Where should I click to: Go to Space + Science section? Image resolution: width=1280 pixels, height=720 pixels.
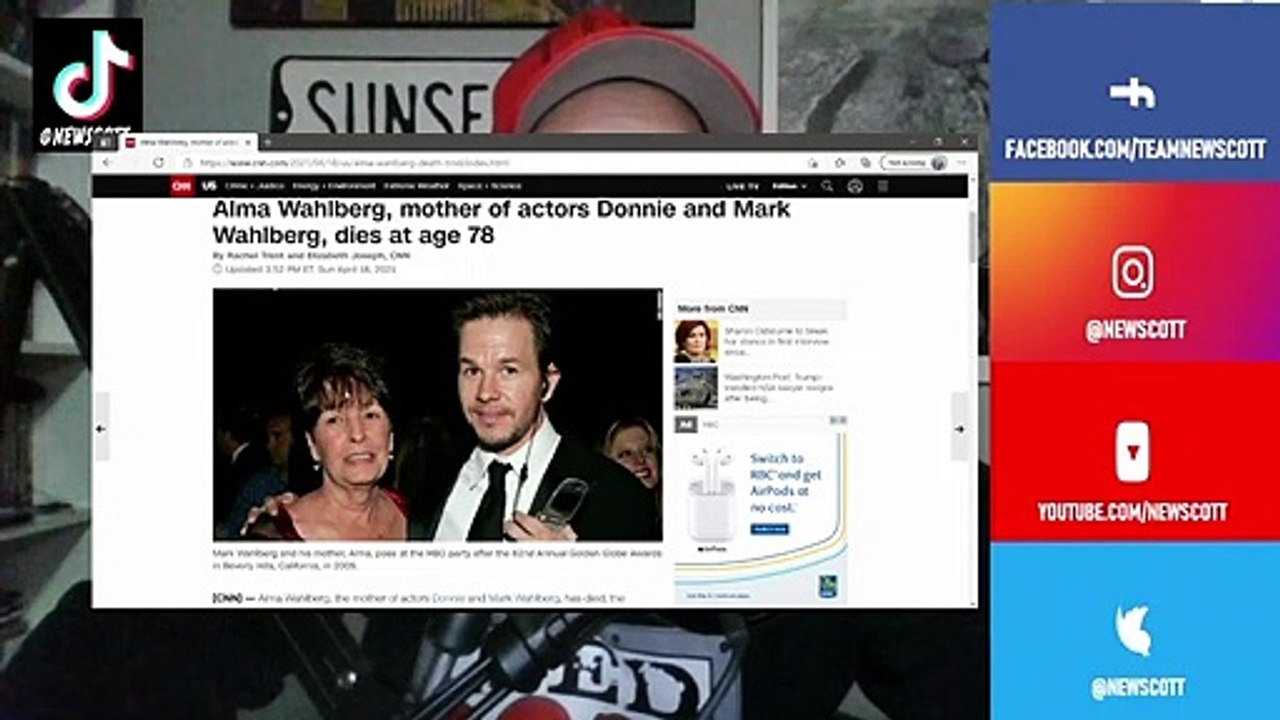coord(490,186)
